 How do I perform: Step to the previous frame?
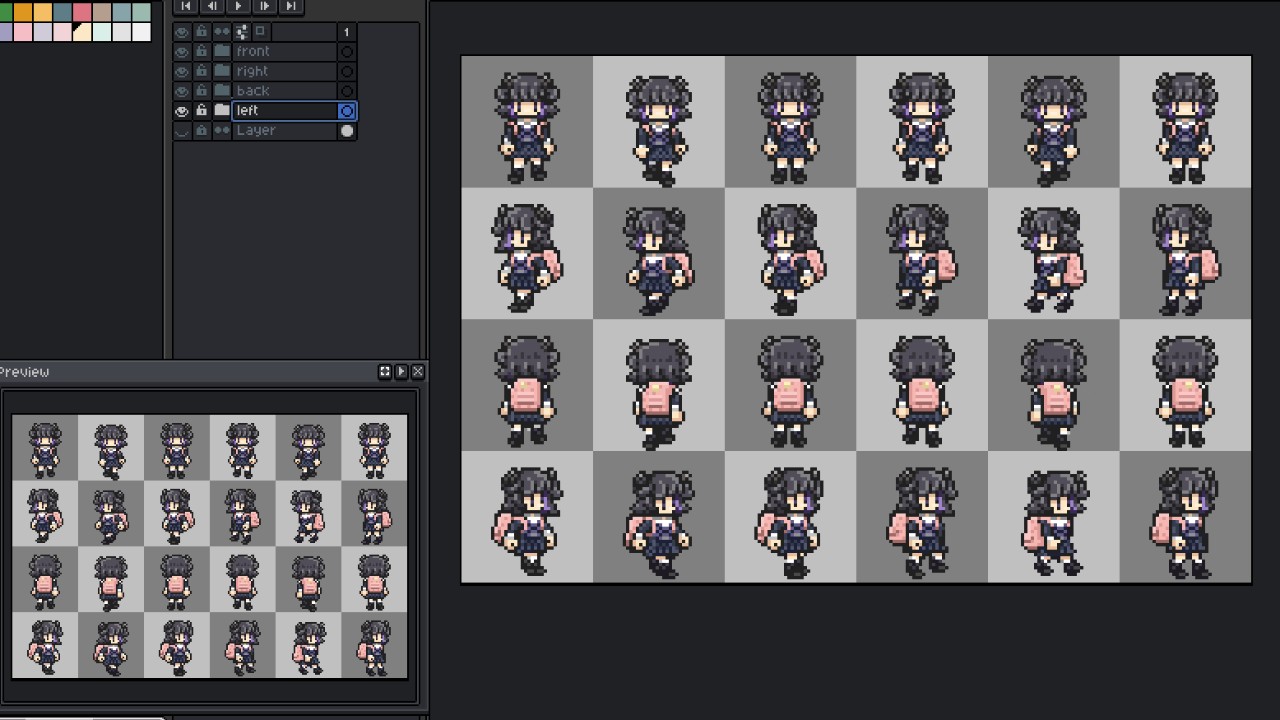(x=212, y=6)
